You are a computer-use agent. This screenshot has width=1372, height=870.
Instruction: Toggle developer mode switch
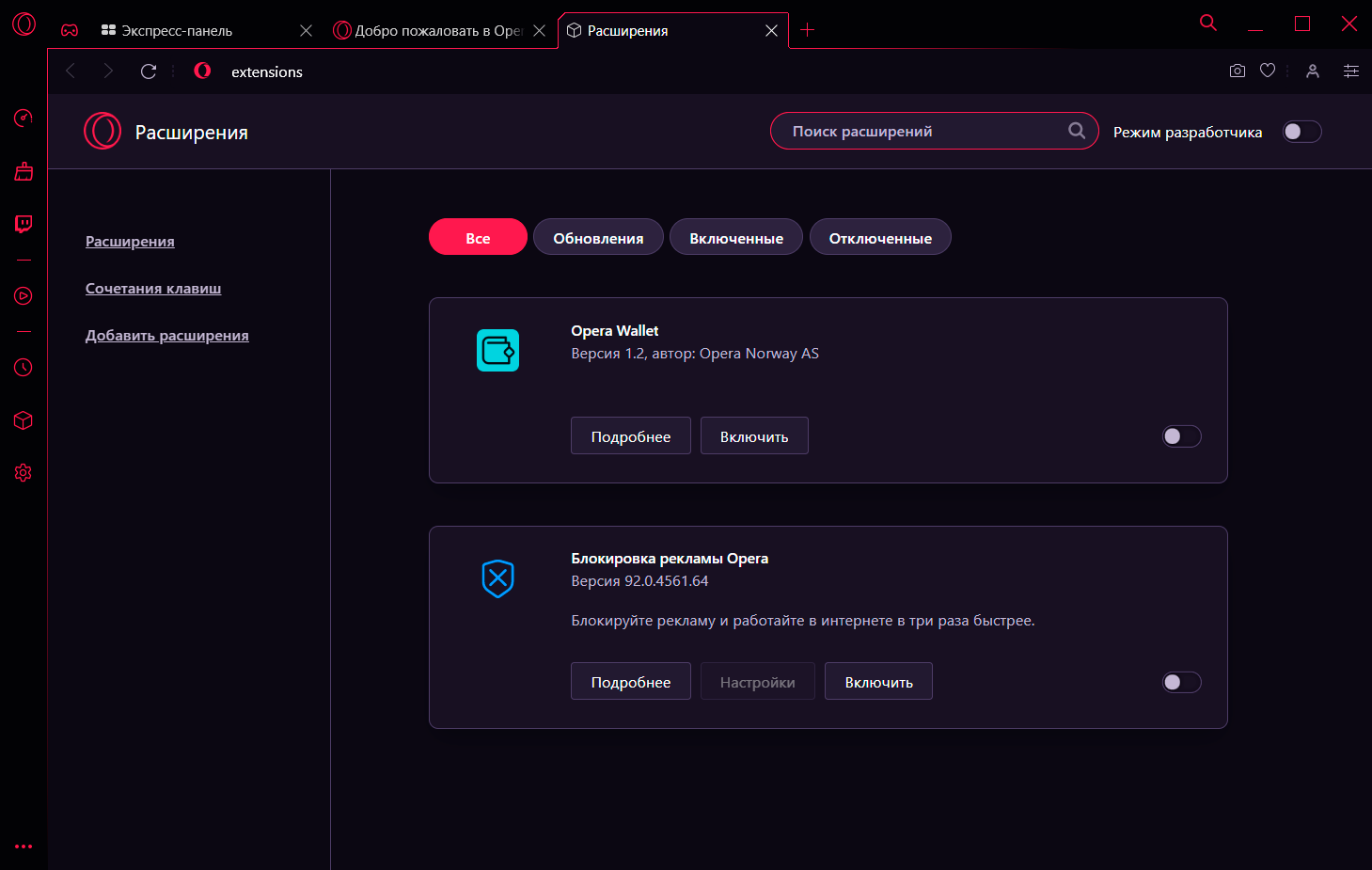pyautogui.click(x=1302, y=132)
